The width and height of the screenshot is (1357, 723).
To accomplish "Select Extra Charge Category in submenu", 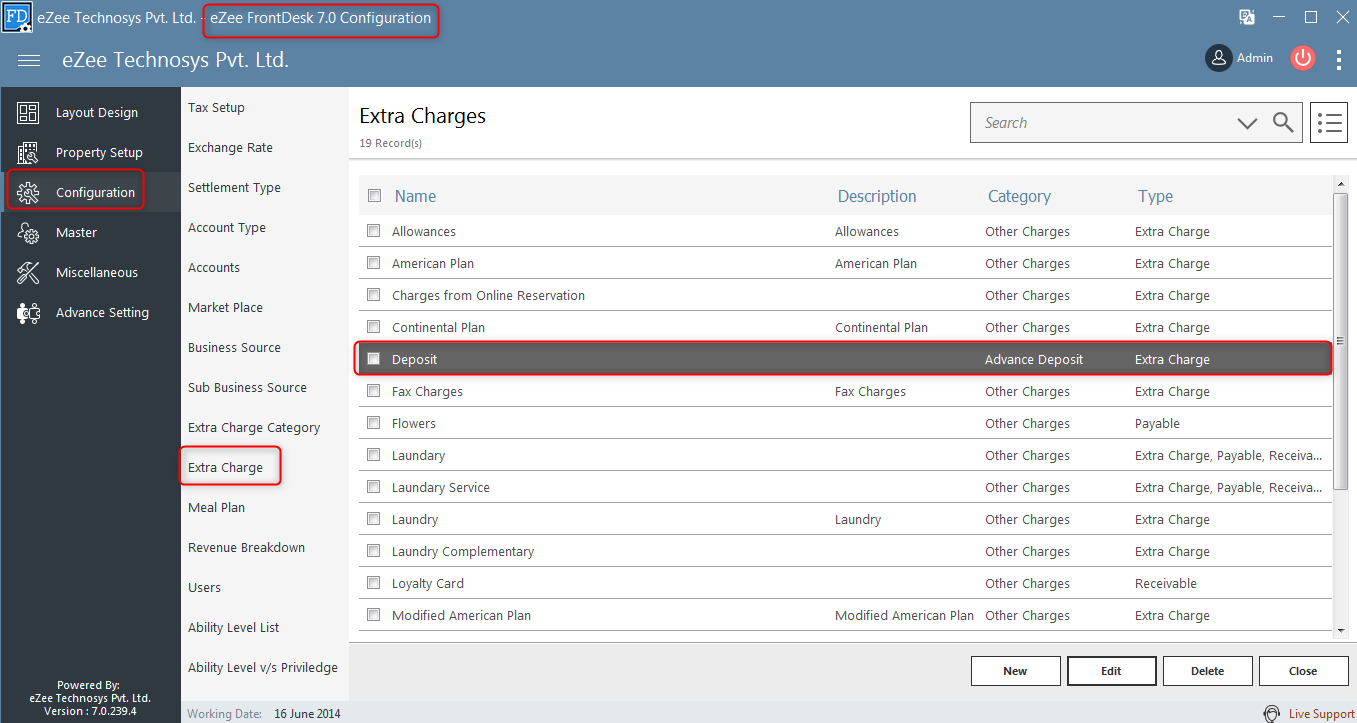I will click(254, 428).
